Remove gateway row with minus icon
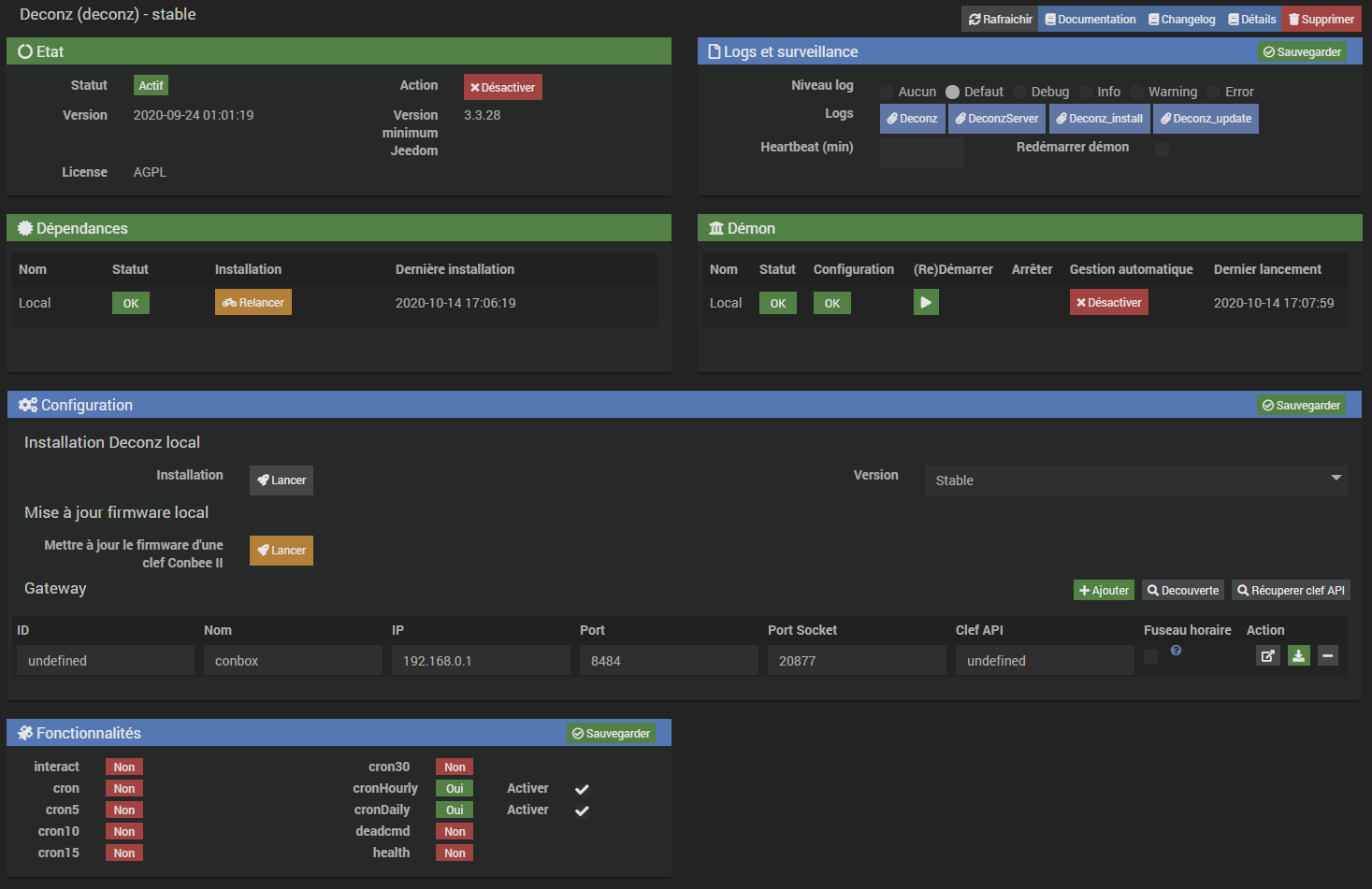The width and height of the screenshot is (1372, 889). 1327,656
